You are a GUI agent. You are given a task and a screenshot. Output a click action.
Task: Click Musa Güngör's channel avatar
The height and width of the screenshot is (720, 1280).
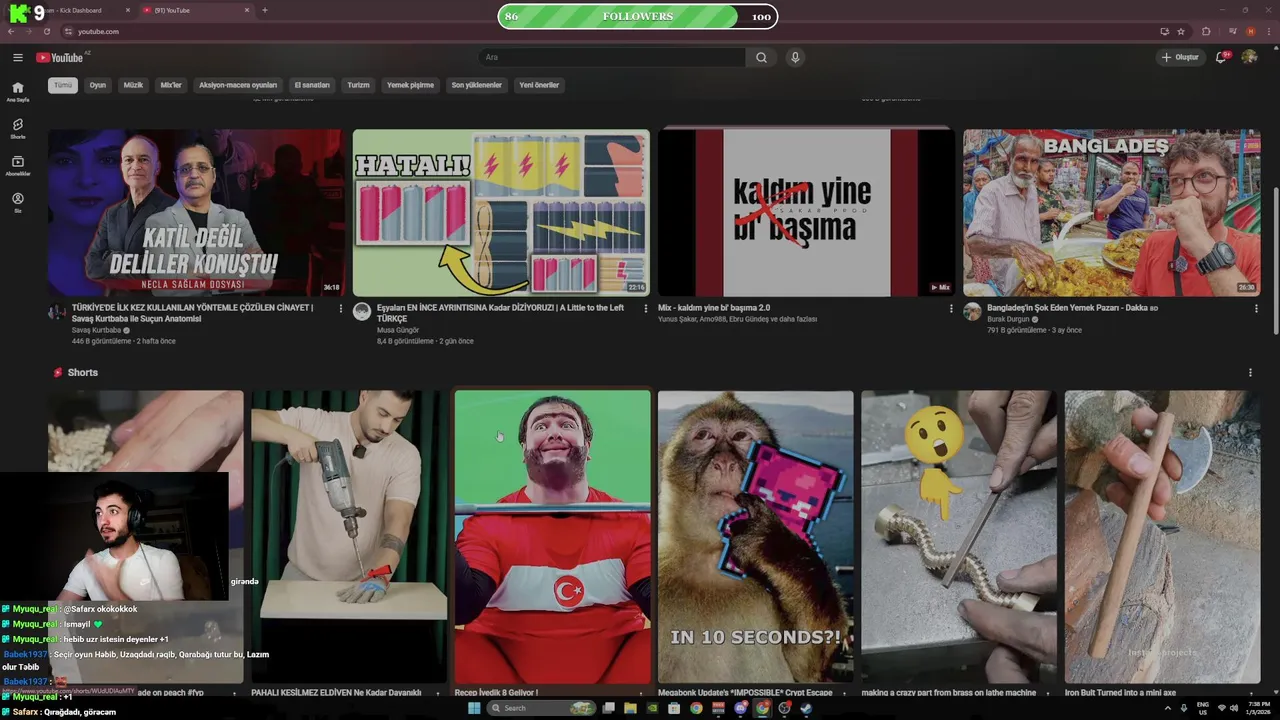(x=362, y=312)
